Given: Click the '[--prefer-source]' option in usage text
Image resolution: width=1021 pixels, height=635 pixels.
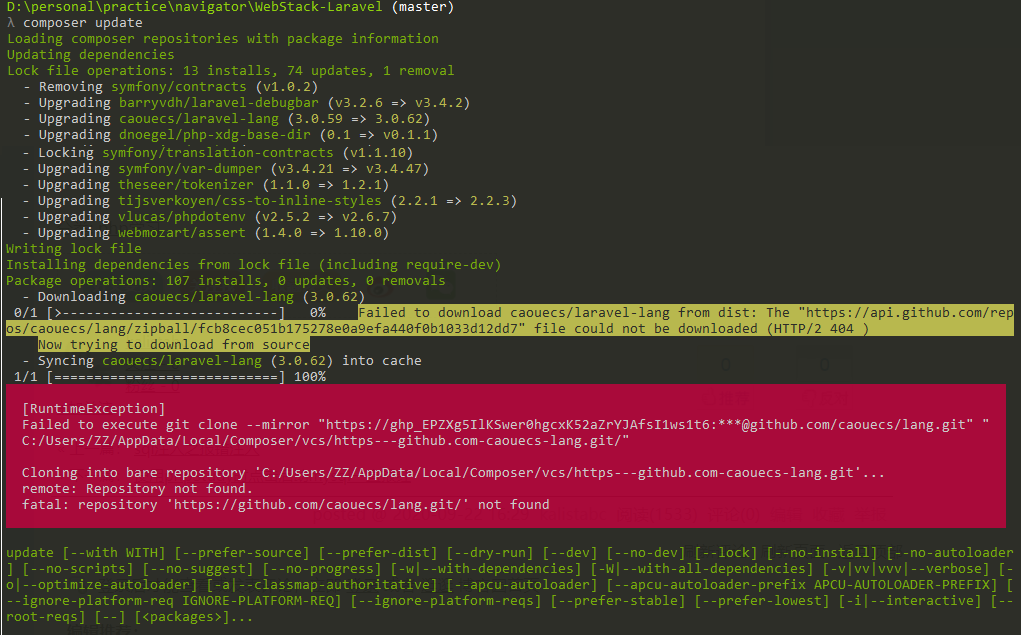Looking at the screenshot, I should pyautogui.click(x=242, y=553).
